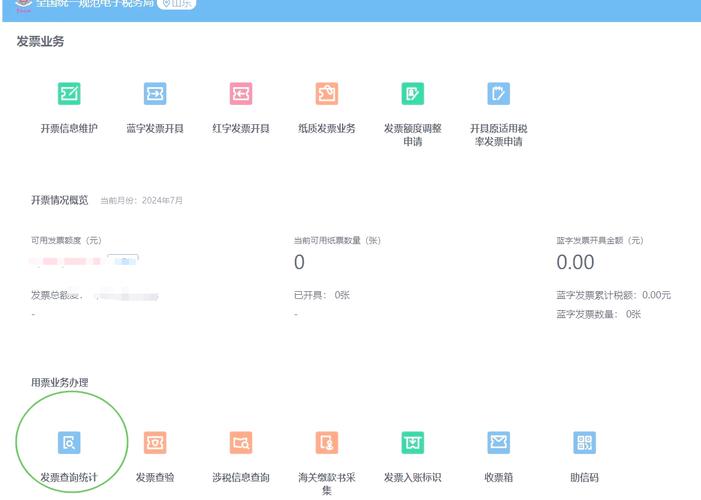
Task: Click the 蓝字发票开具 text label
Action: pos(155,129)
